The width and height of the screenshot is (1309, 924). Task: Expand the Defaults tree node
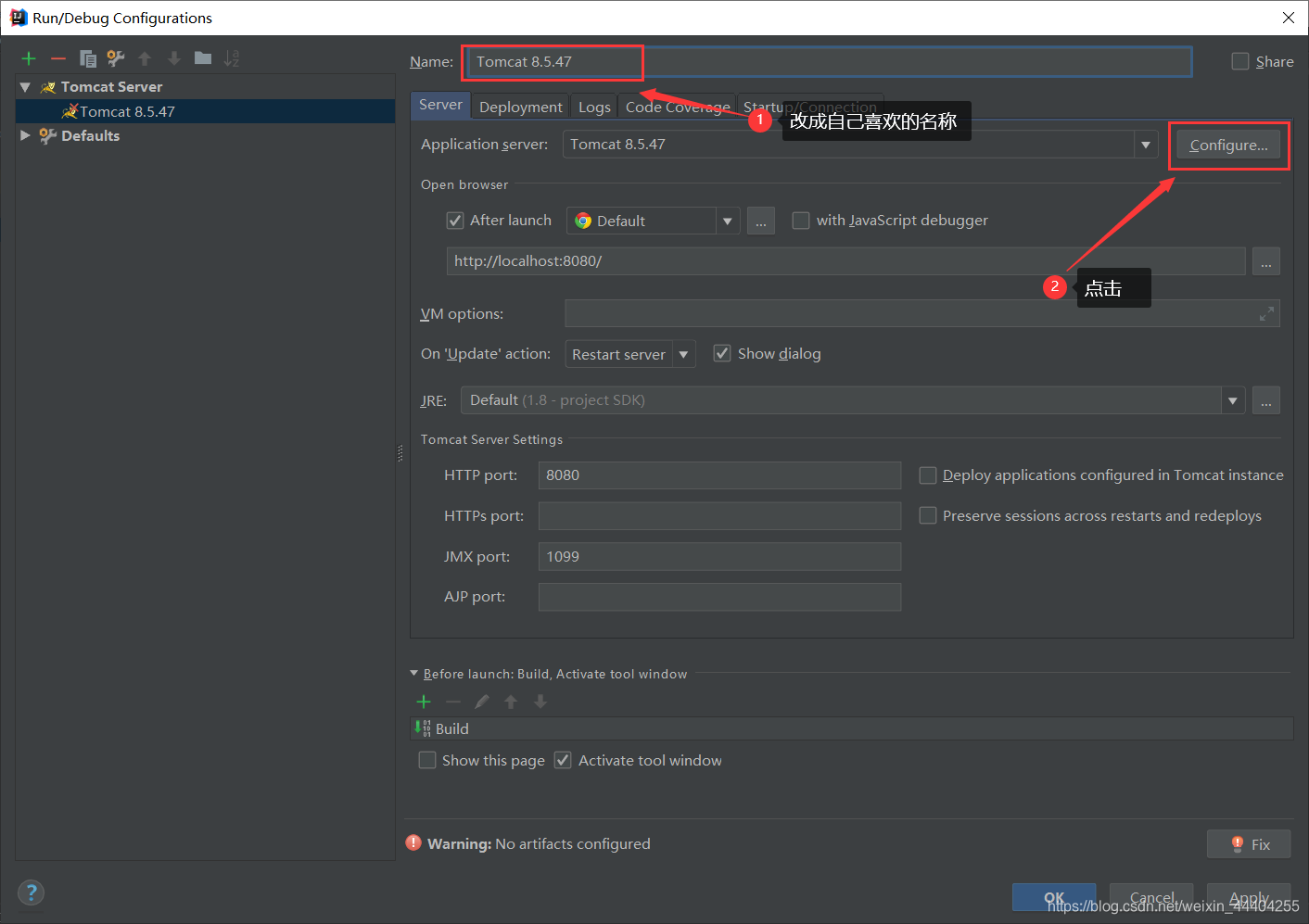[x=25, y=135]
